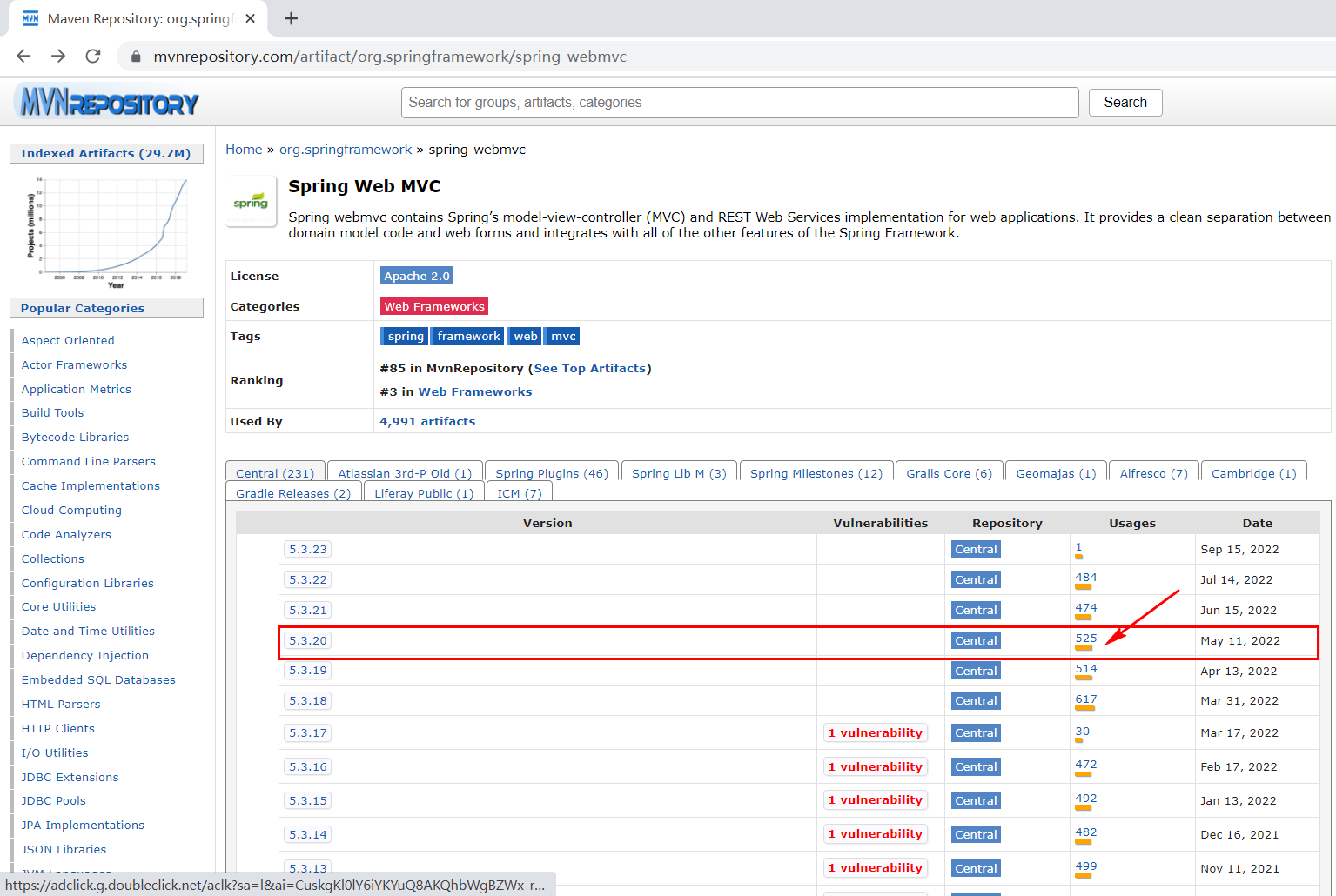Open the Home breadcrumb link
This screenshot has height=896, width=1336.
pos(244,150)
